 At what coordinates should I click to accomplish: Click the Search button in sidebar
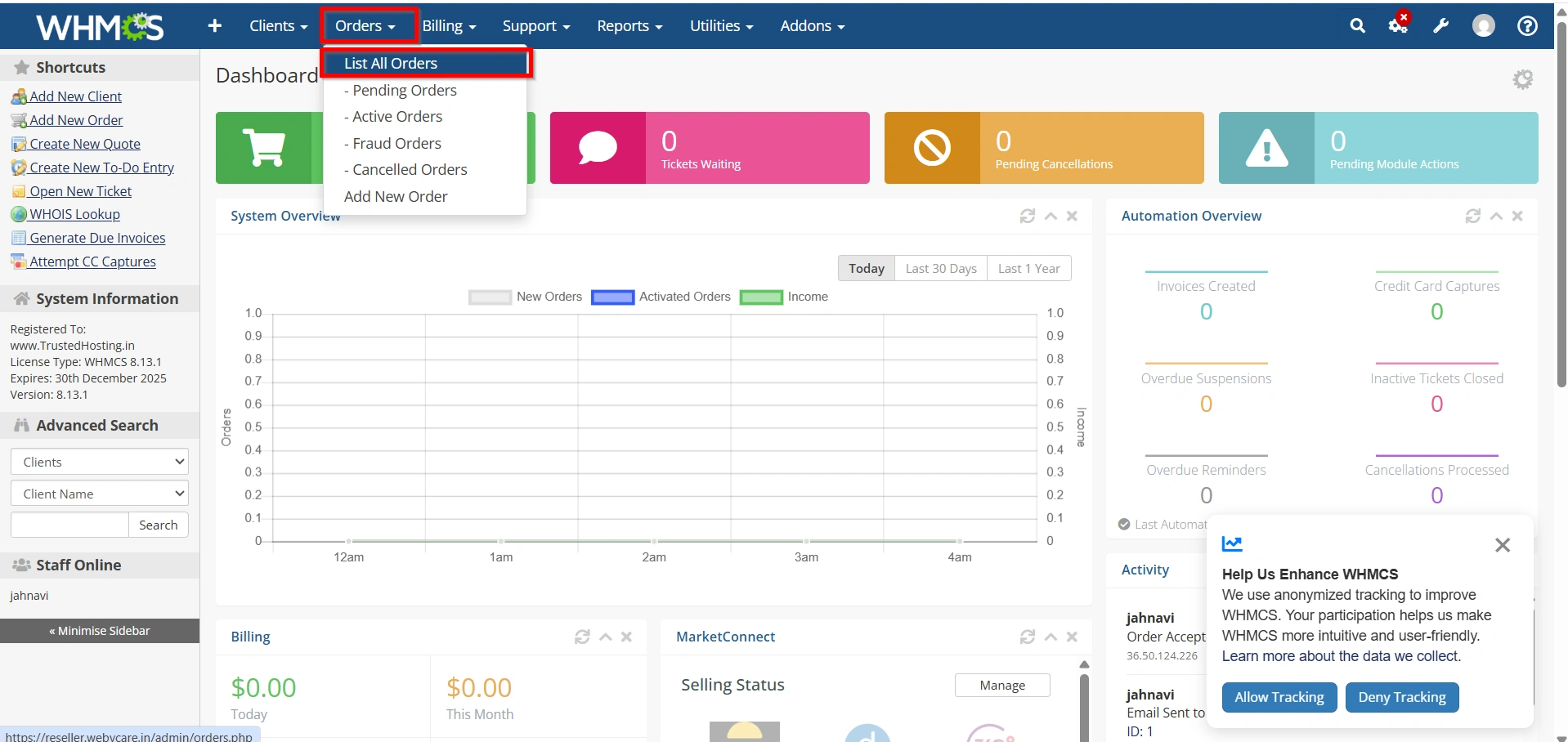159,525
